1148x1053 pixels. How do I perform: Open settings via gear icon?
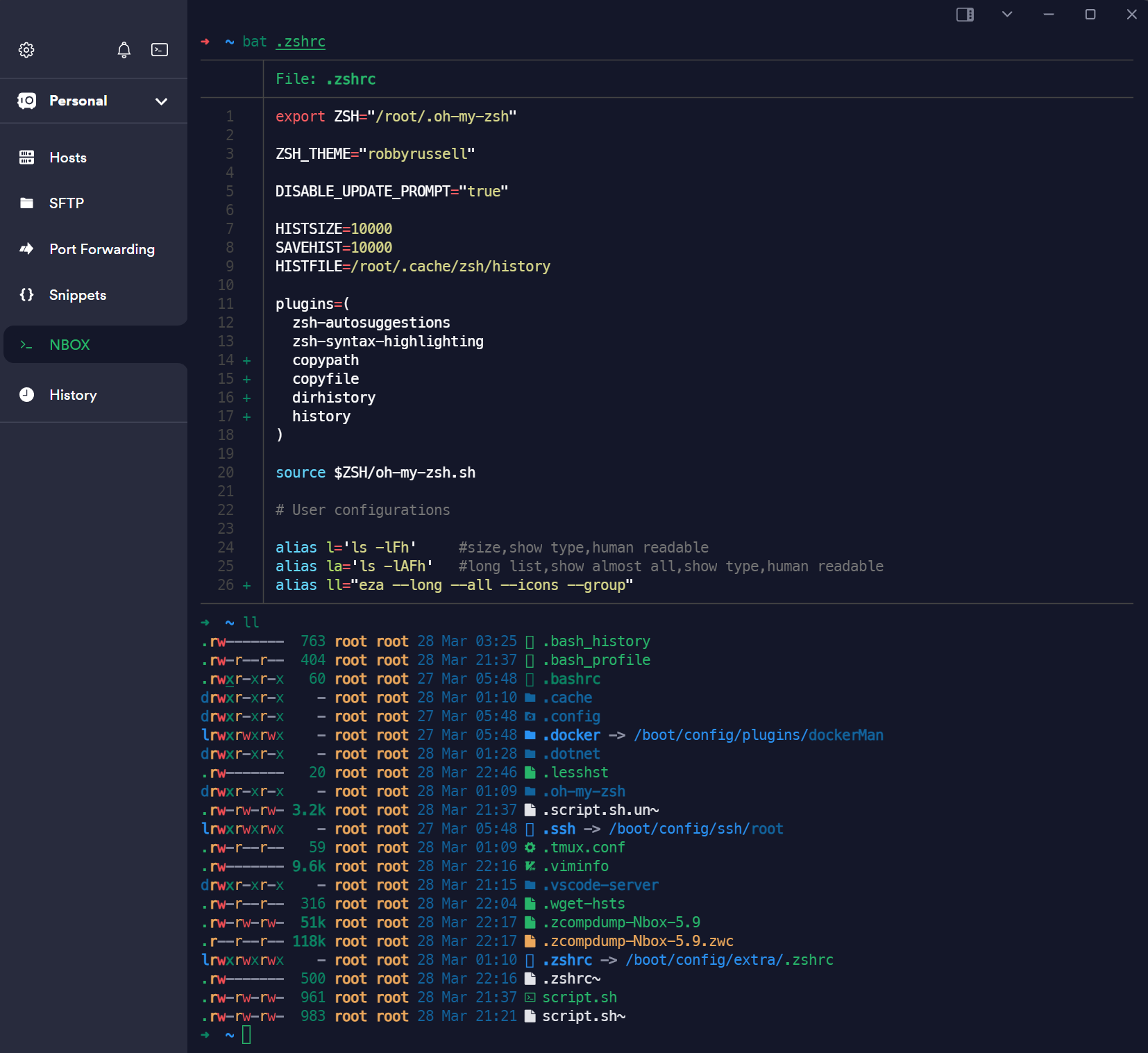pyautogui.click(x=26, y=50)
